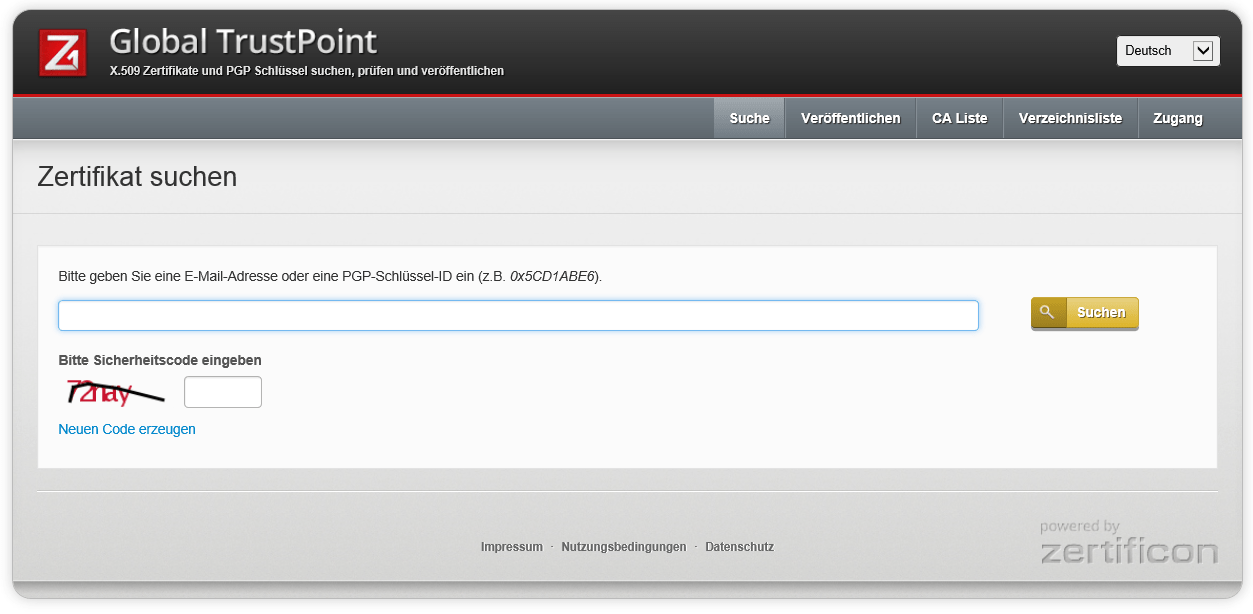Go to the CA Liste tab
Image resolution: width=1253 pixels, height=614 pixels.
click(x=959, y=118)
